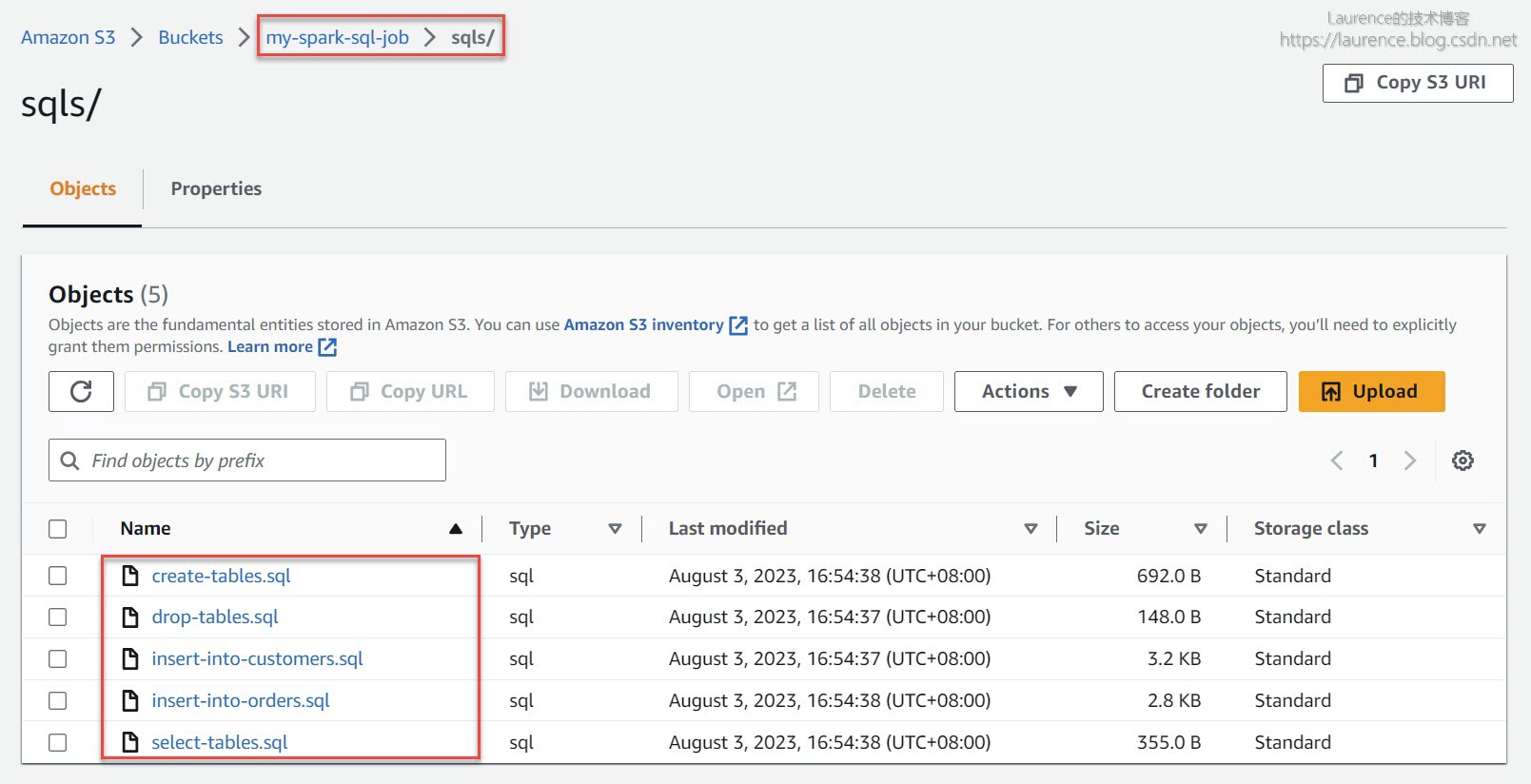Click the sqls/ breadcrumb text
1531x784 pixels.
point(473,37)
